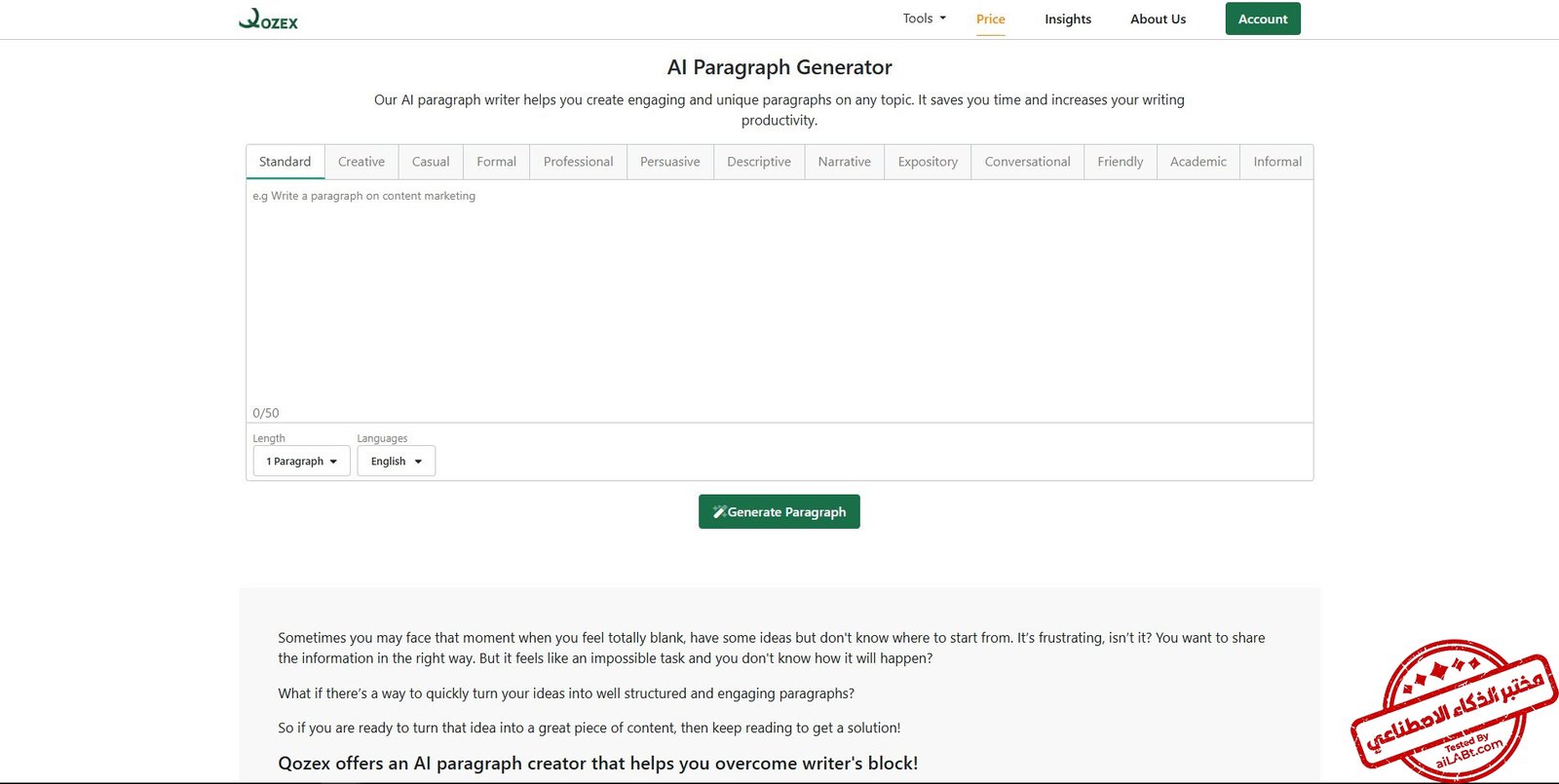Open the Languages dropdown set to English
This screenshot has width=1559, height=784.
396,462
